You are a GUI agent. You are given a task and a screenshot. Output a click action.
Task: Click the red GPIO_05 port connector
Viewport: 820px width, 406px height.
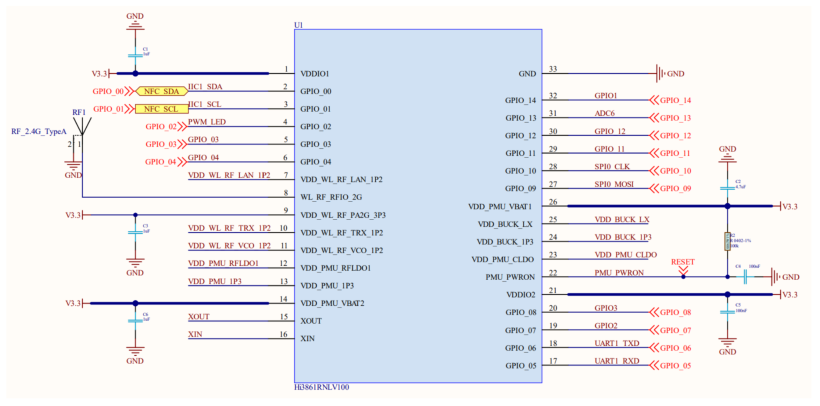pyautogui.click(x=671, y=365)
